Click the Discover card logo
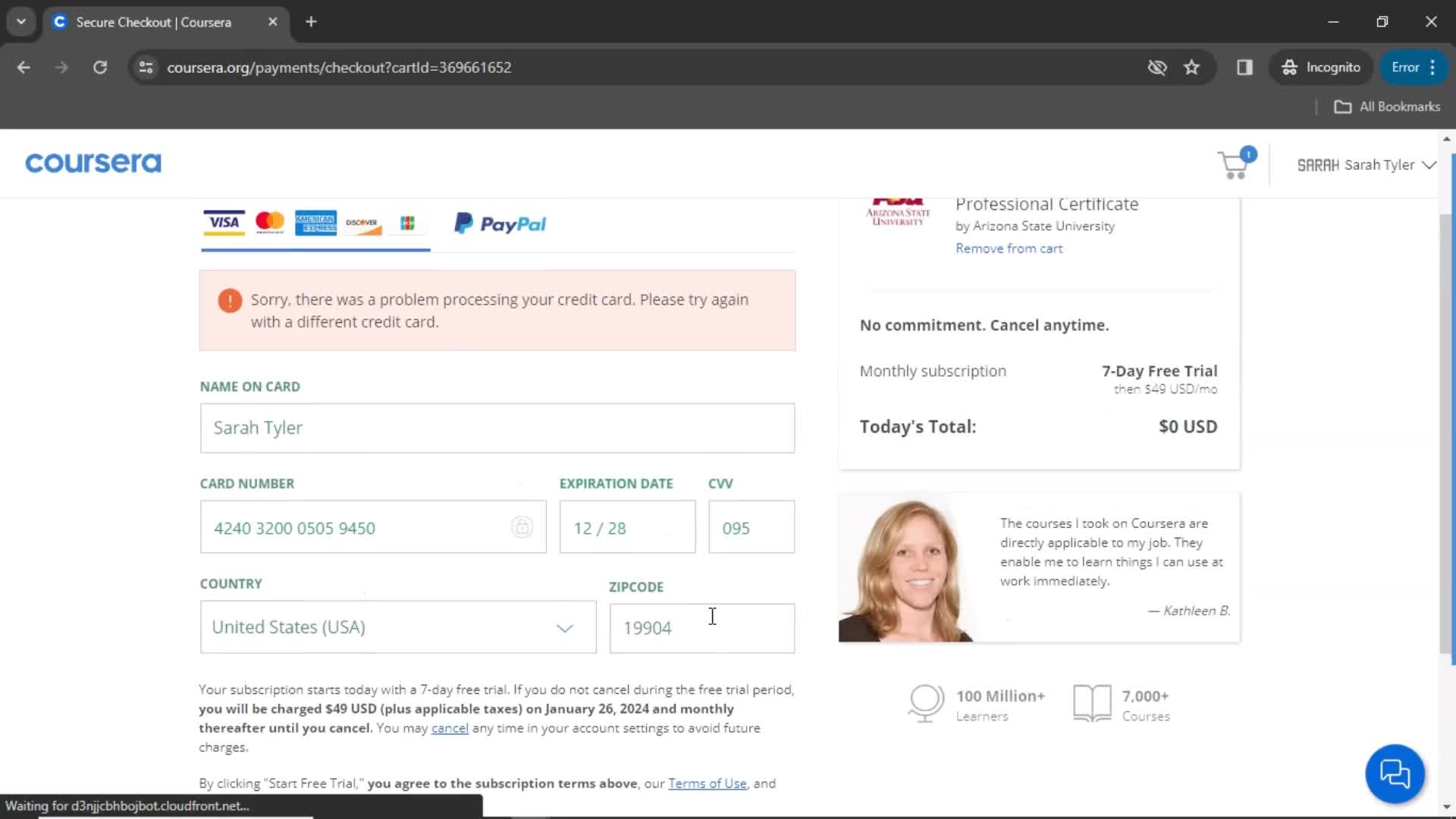This screenshot has width=1456, height=819. coord(362,223)
